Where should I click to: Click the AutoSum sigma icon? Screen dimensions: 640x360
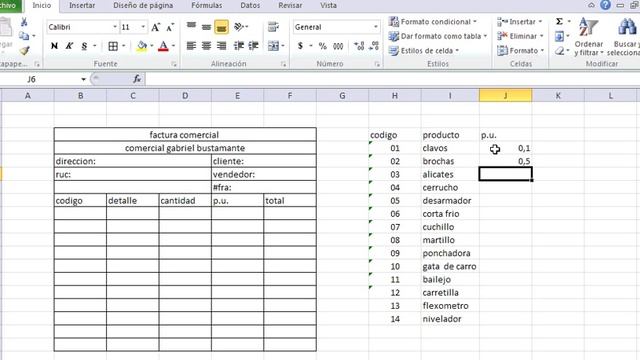559,21
